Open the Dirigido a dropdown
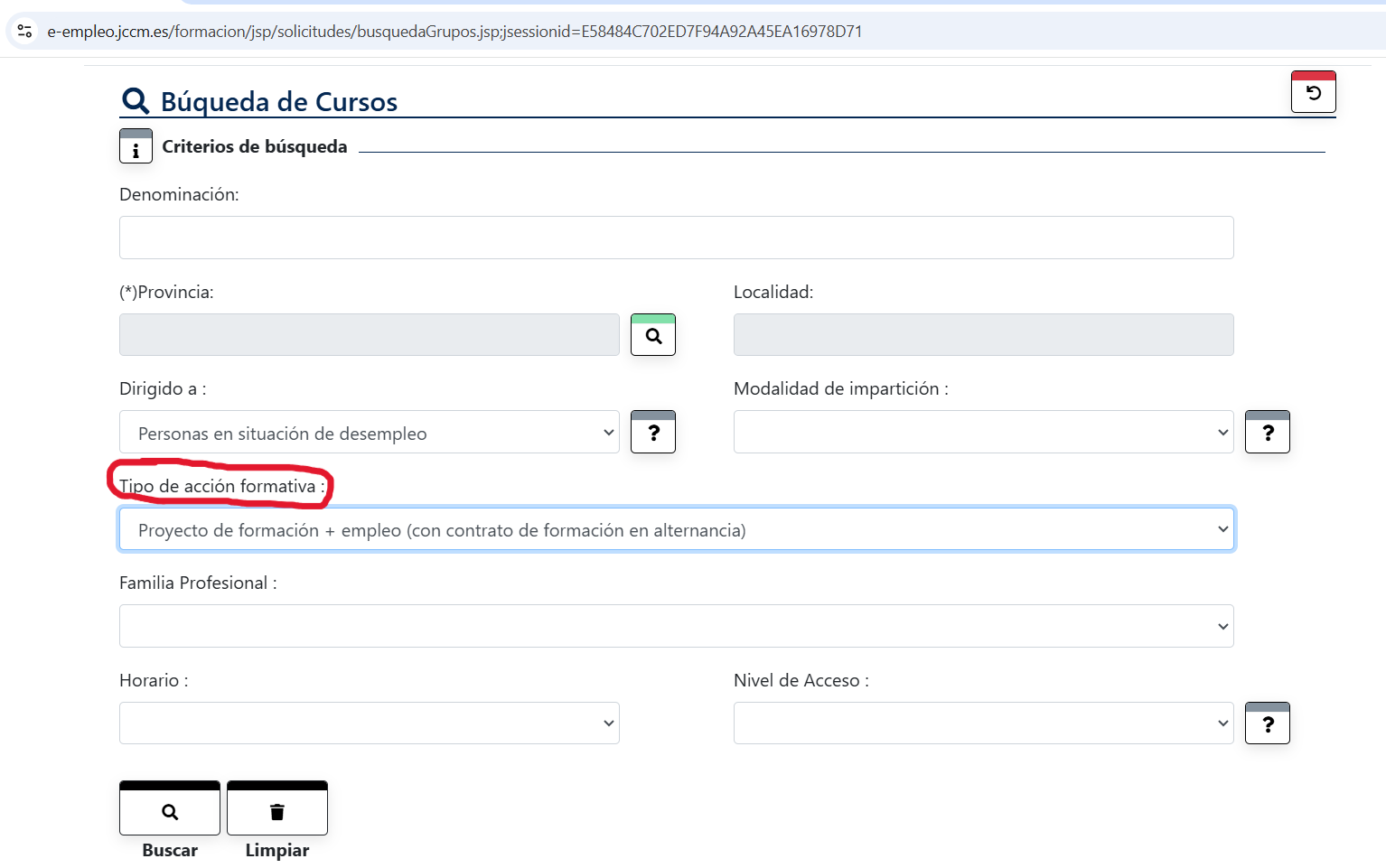The width and height of the screenshot is (1386, 868). [370, 432]
